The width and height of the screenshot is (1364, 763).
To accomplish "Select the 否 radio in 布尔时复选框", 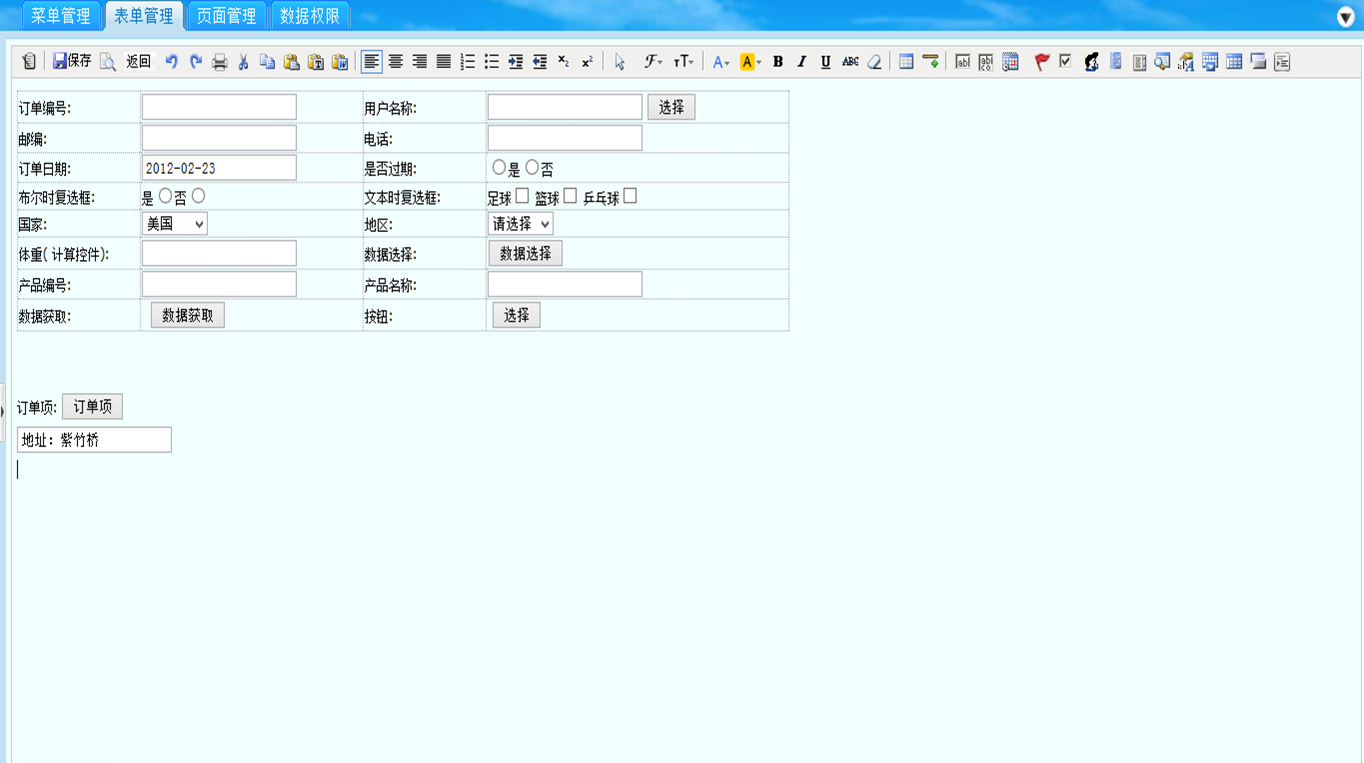I will (x=198, y=195).
